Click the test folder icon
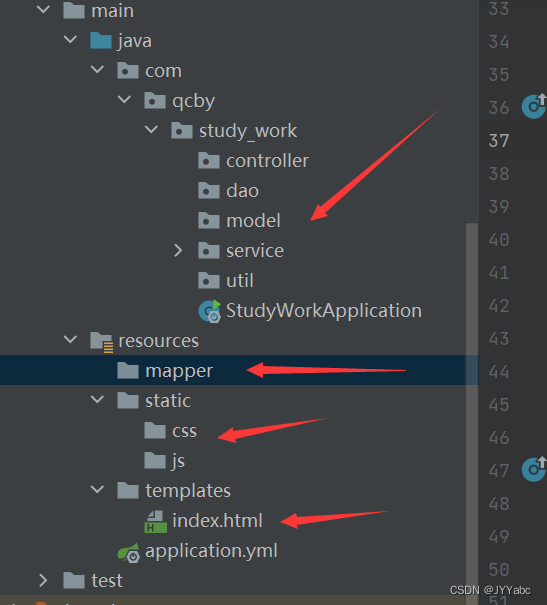Screen dimensions: 547x605 74,581
